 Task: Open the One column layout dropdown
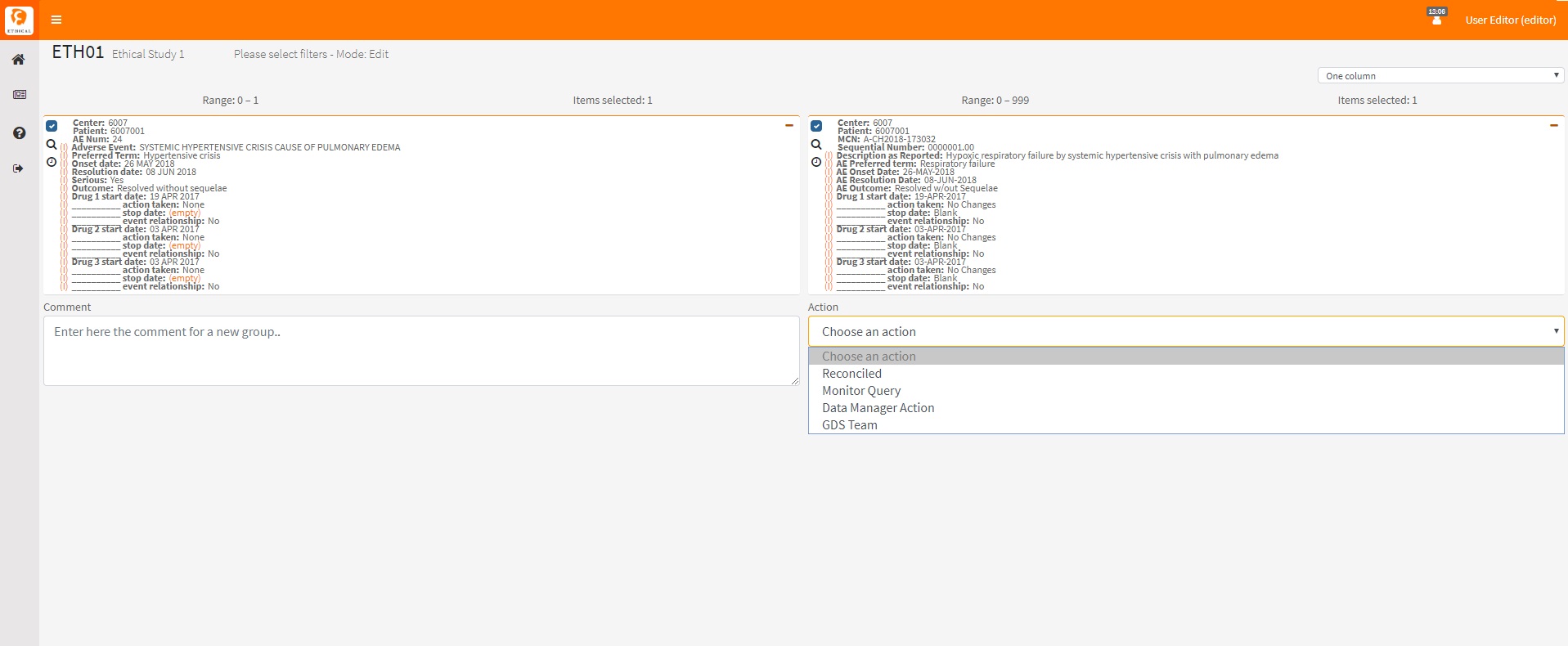(1440, 75)
